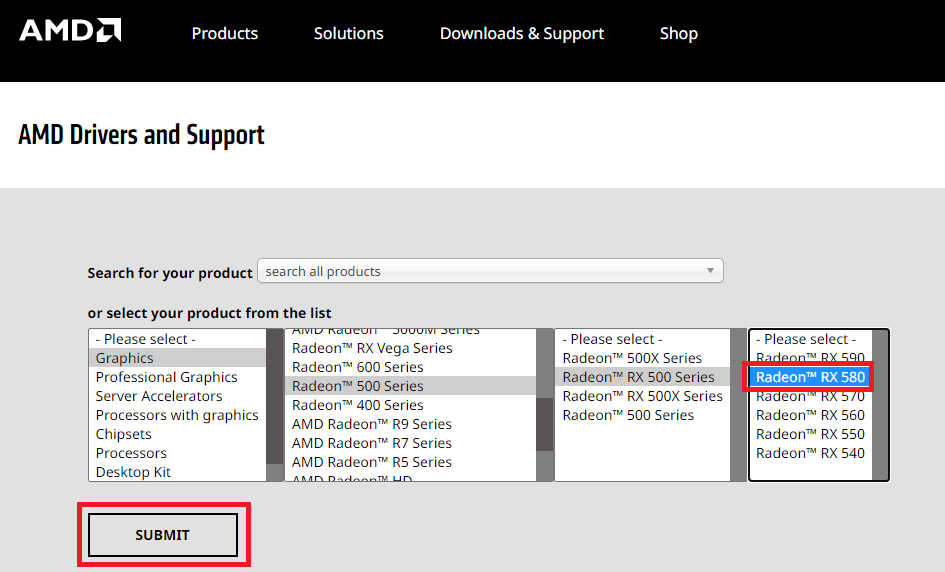Screen dimensions: 945x572
Task: Click the third list's scrollbar
Action: [x=738, y=405]
